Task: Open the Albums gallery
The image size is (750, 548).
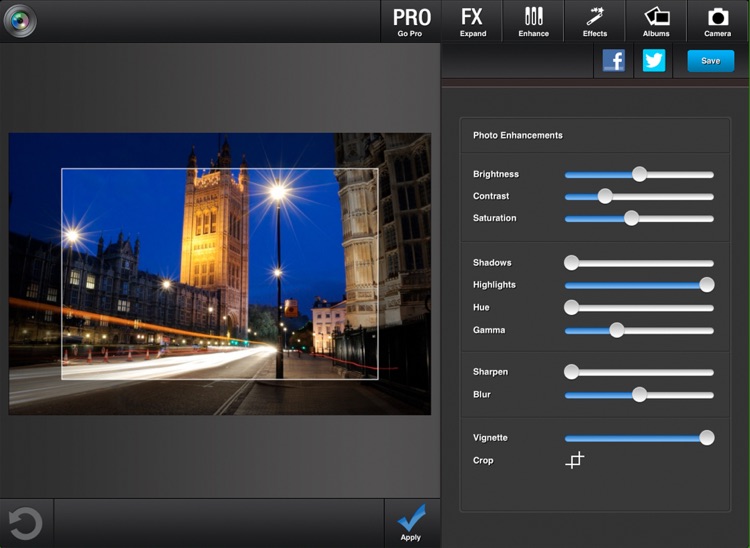Action: [656, 21]
